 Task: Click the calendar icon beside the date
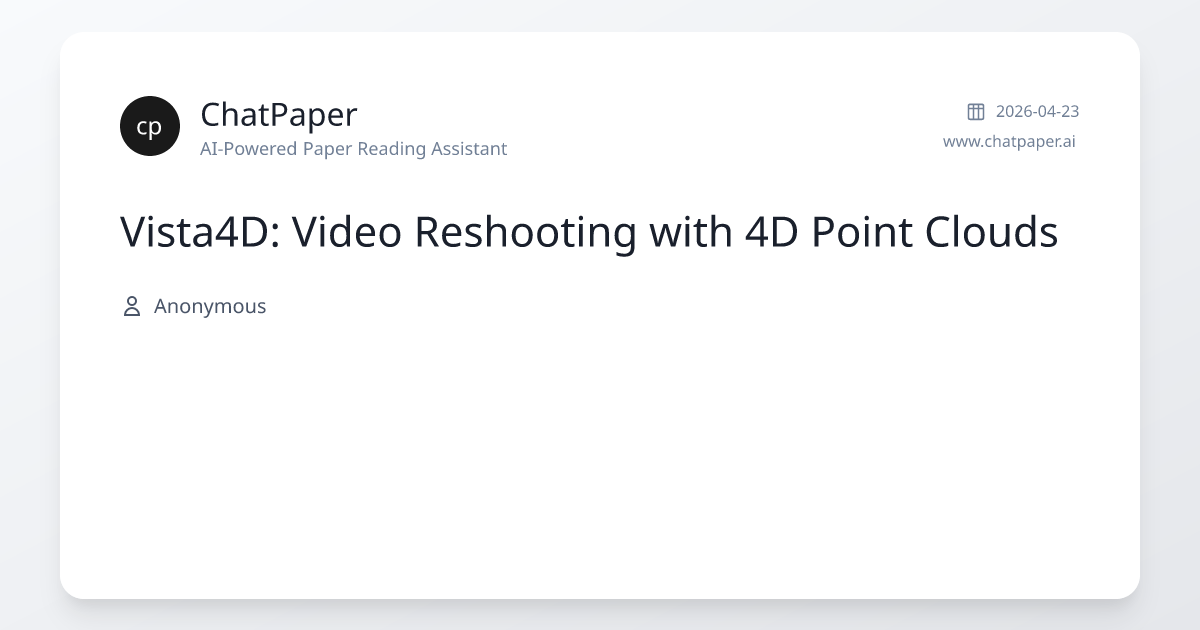[x=976, y=111]
